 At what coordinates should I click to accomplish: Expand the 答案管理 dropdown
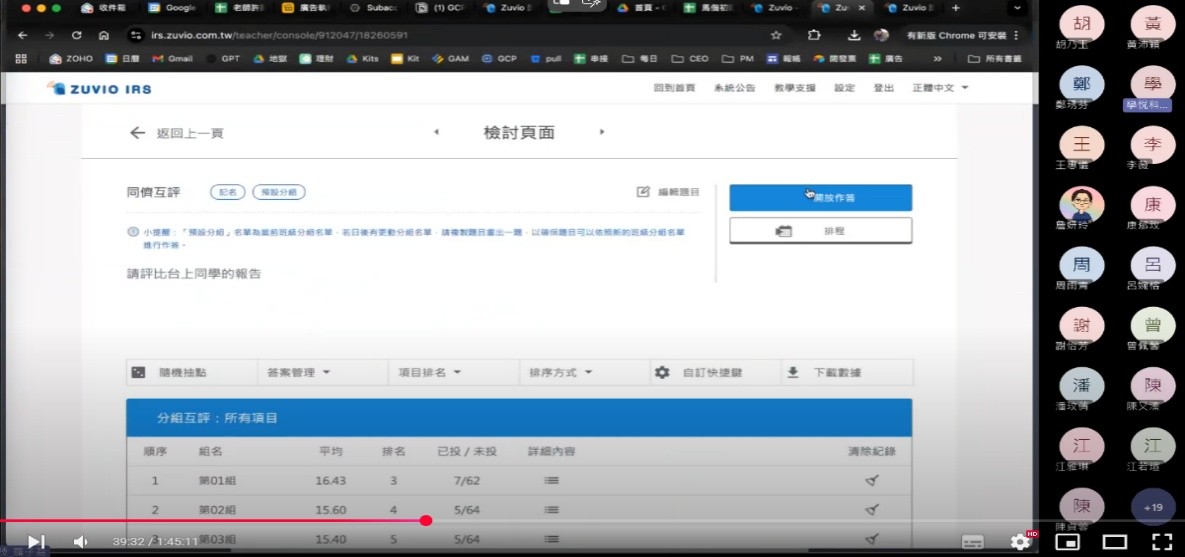298,373
